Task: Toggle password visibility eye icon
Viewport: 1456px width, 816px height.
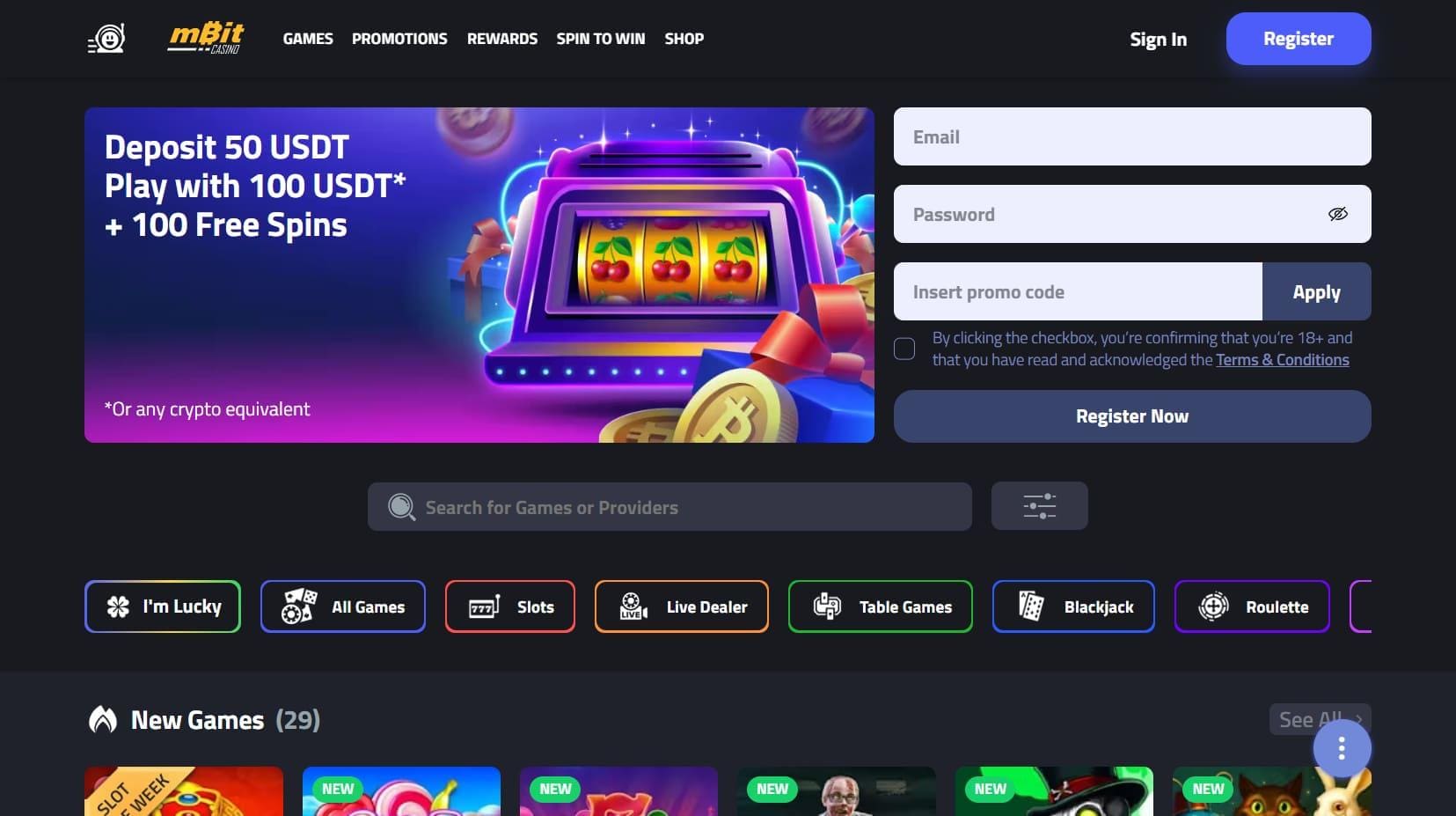Action: [x=1338, y=214]
